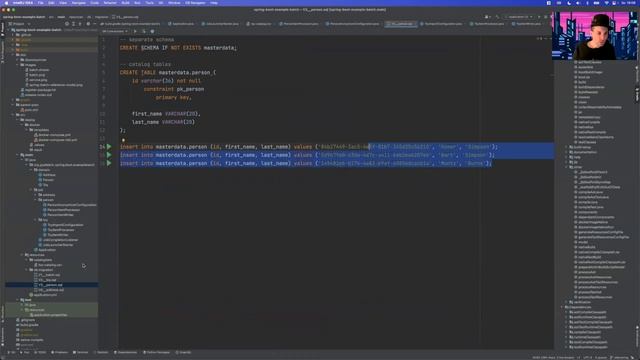Open query history in SQL editor toolbar
Viewport: 640px width, 360px height.
[x=144, y=31]
